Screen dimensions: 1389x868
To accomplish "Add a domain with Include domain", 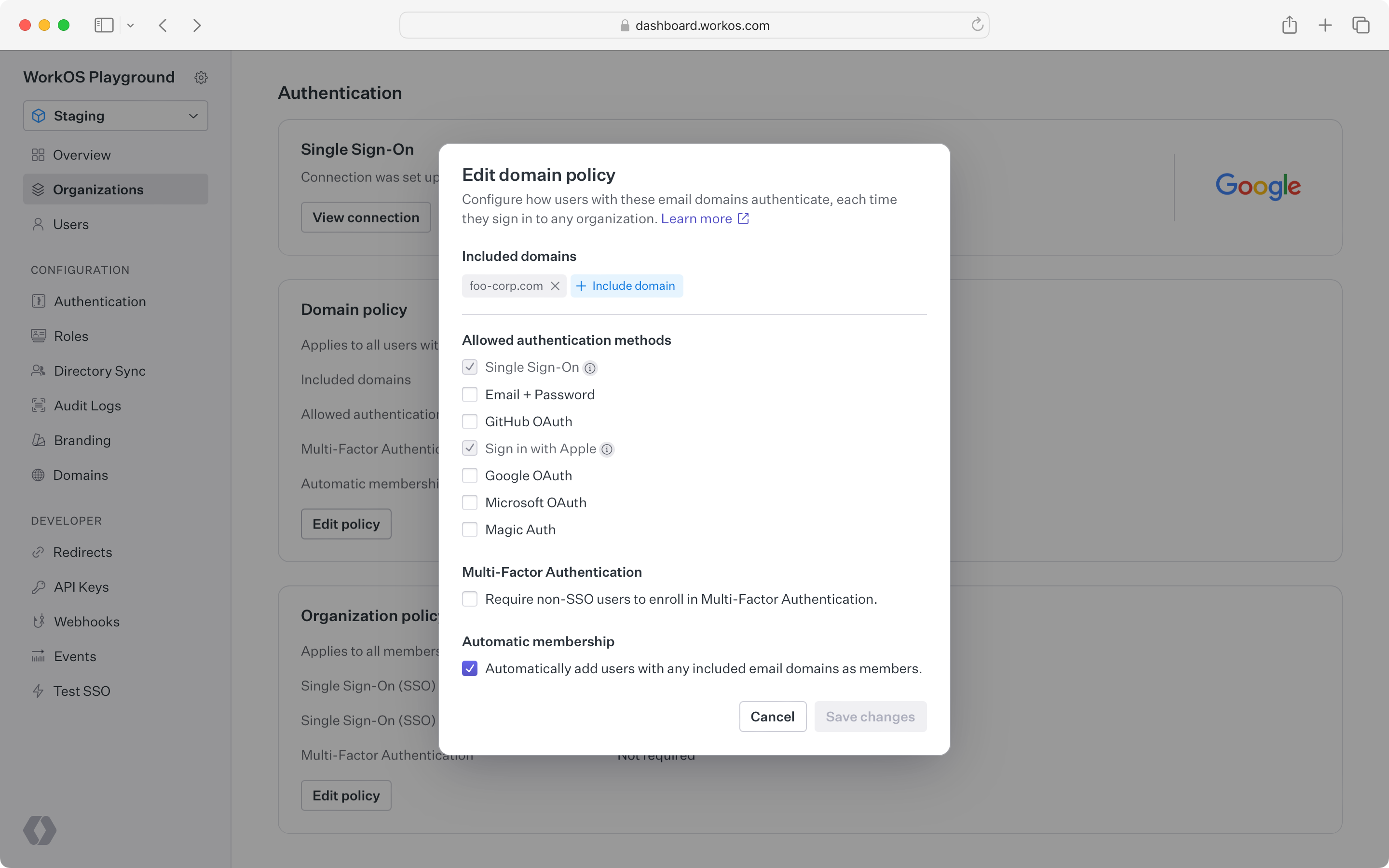I will pos(626,286).
